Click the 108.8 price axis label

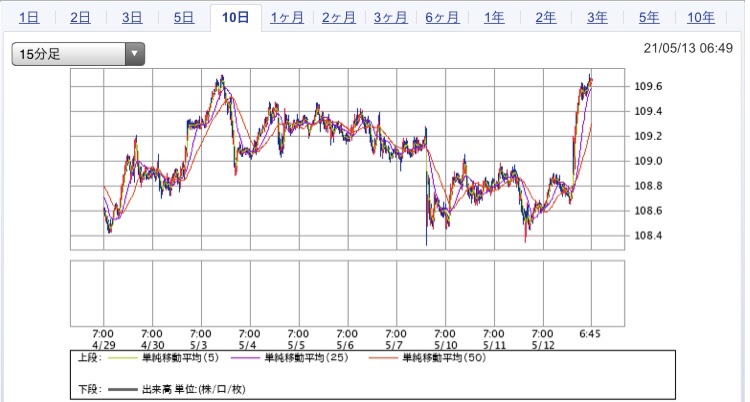pos(649,186)
